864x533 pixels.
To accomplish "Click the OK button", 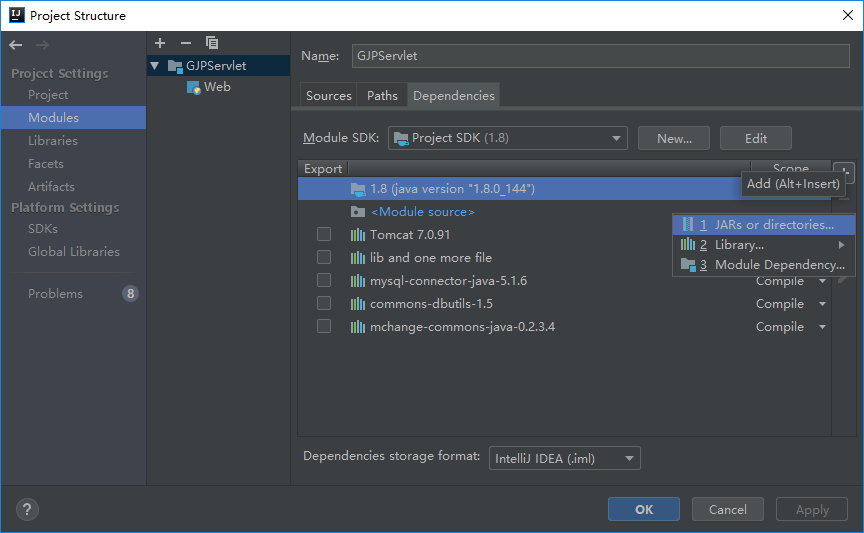I will (644, 509).
